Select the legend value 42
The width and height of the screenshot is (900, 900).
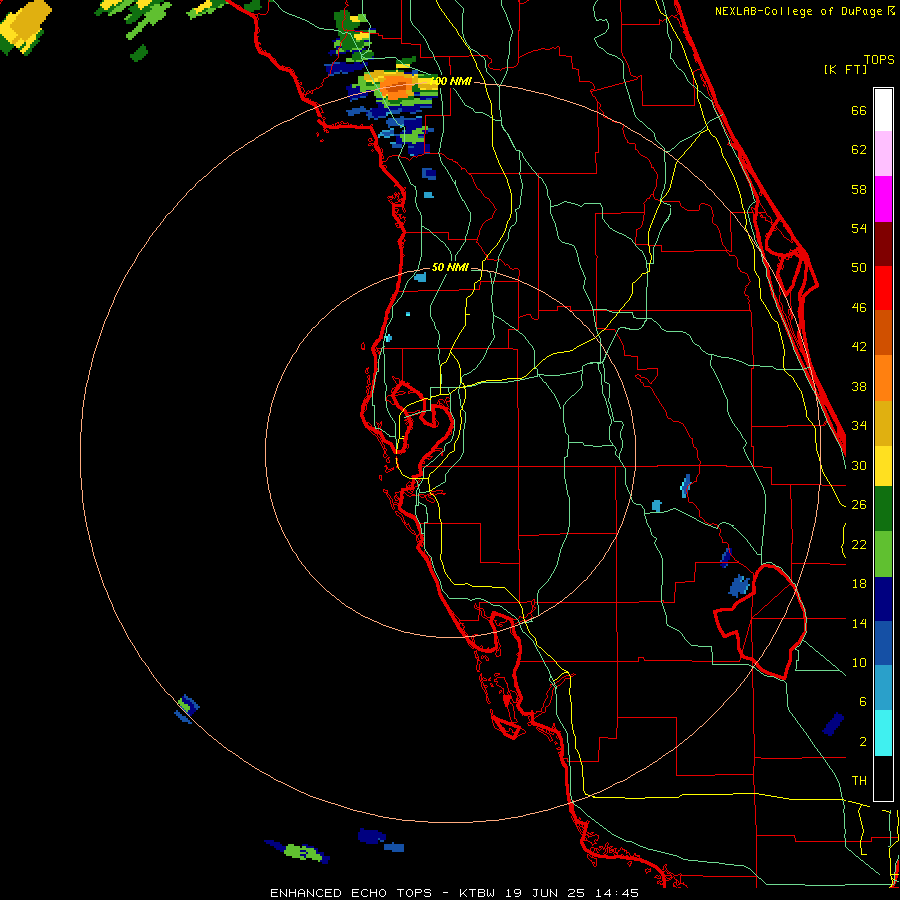tap(859, 347)
